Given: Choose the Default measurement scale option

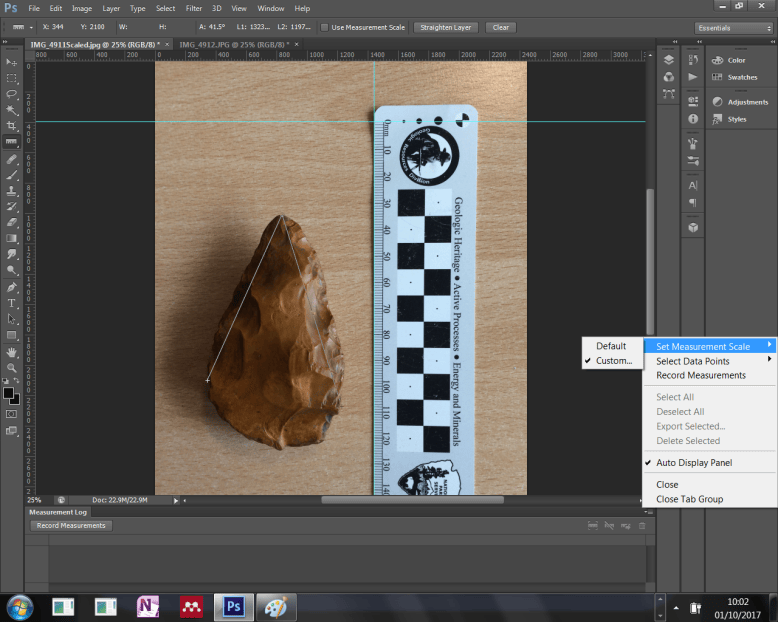Looking at the screenshot, I should pos(612,346).
